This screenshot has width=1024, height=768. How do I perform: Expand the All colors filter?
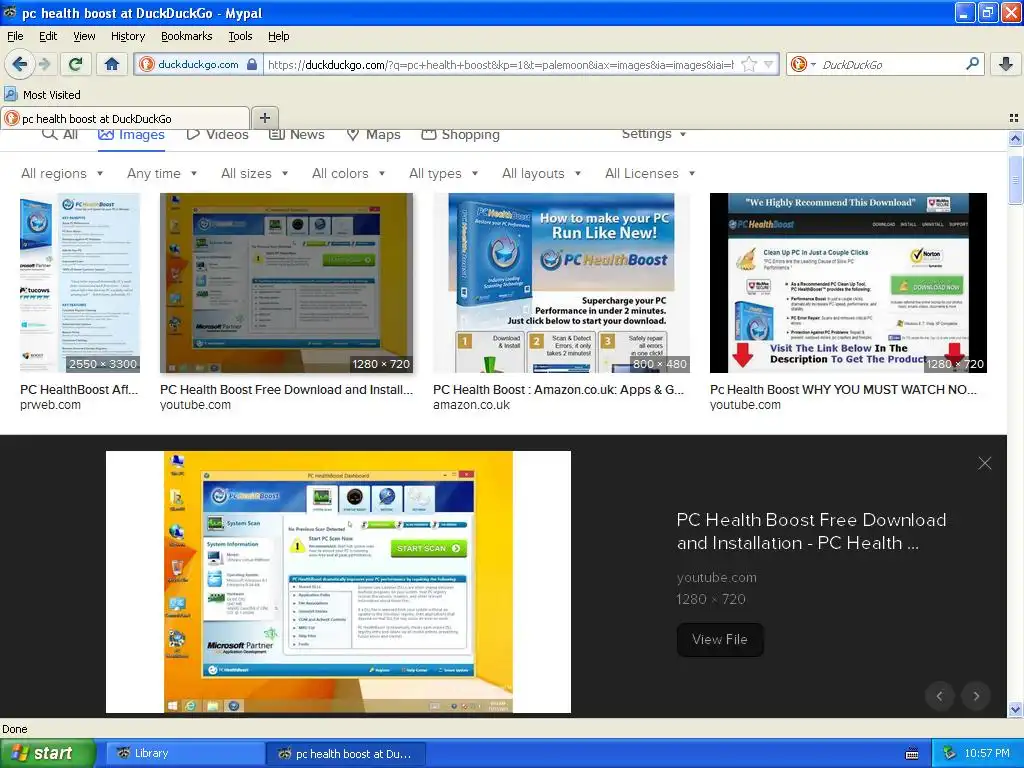point(349,173)
